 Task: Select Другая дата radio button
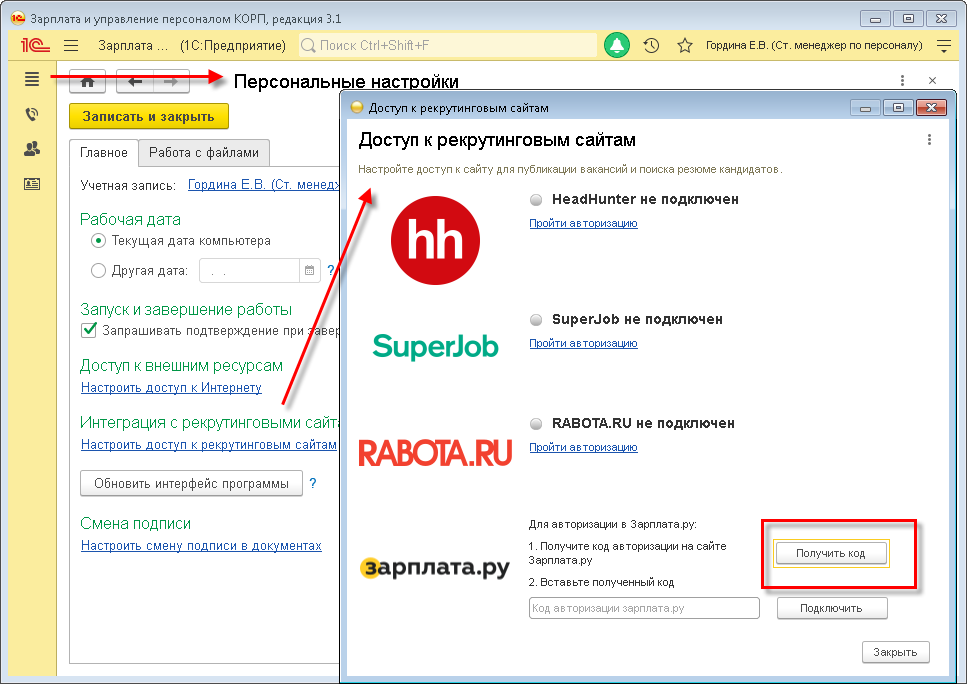(x=98, y=270)
